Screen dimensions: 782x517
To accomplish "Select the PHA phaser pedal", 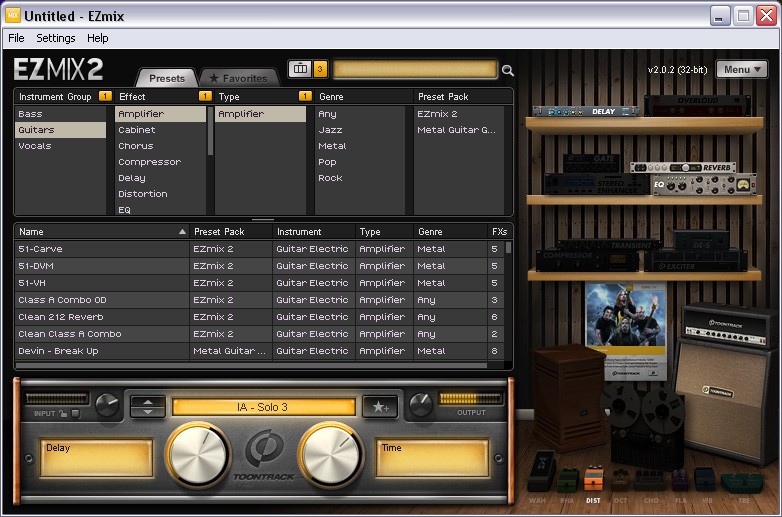I will (x=567, y=480).
